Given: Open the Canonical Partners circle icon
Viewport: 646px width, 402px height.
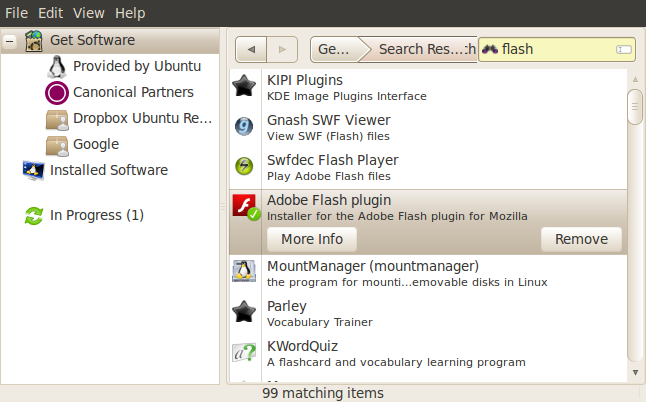Looking at the screenshot, I should click(57, 93).
